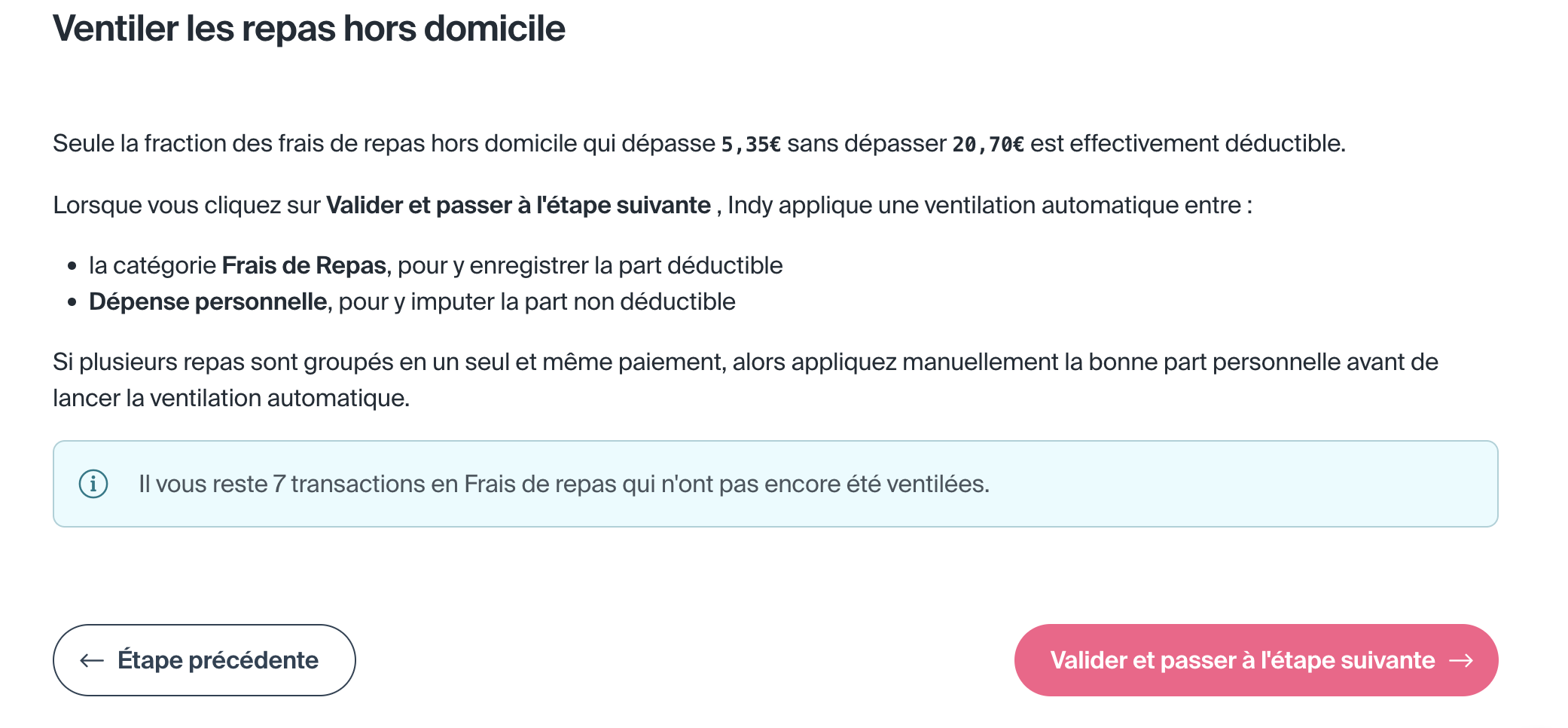Click the bullet point before Dépense personnelle
Image resolution: width=1568 pixels, height=728 pixels.
[72, 302]
